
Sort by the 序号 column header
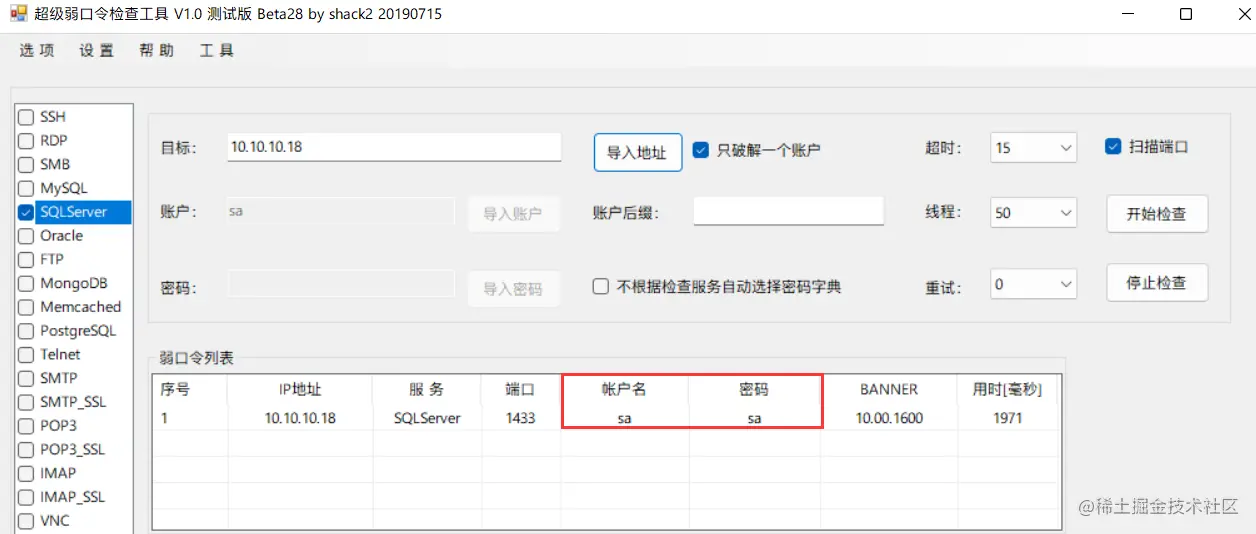pos(190,389)
